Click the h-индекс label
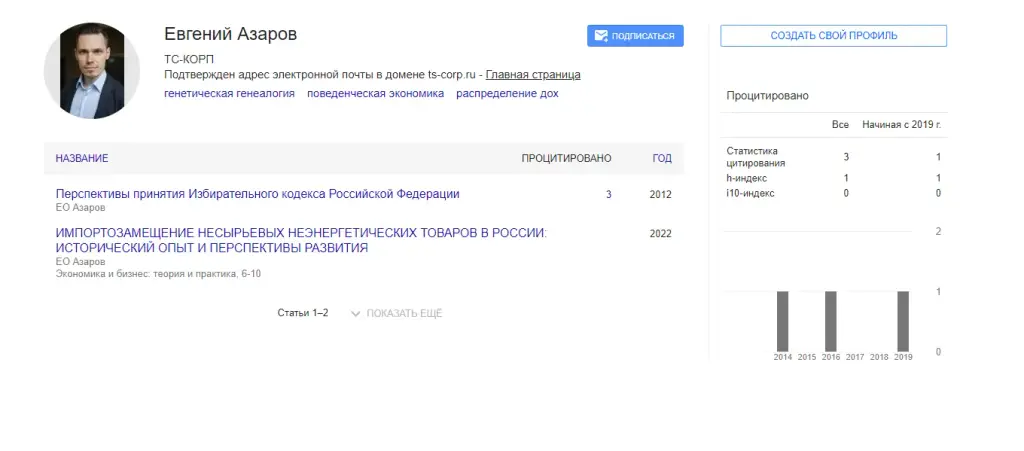 (746, 178)
